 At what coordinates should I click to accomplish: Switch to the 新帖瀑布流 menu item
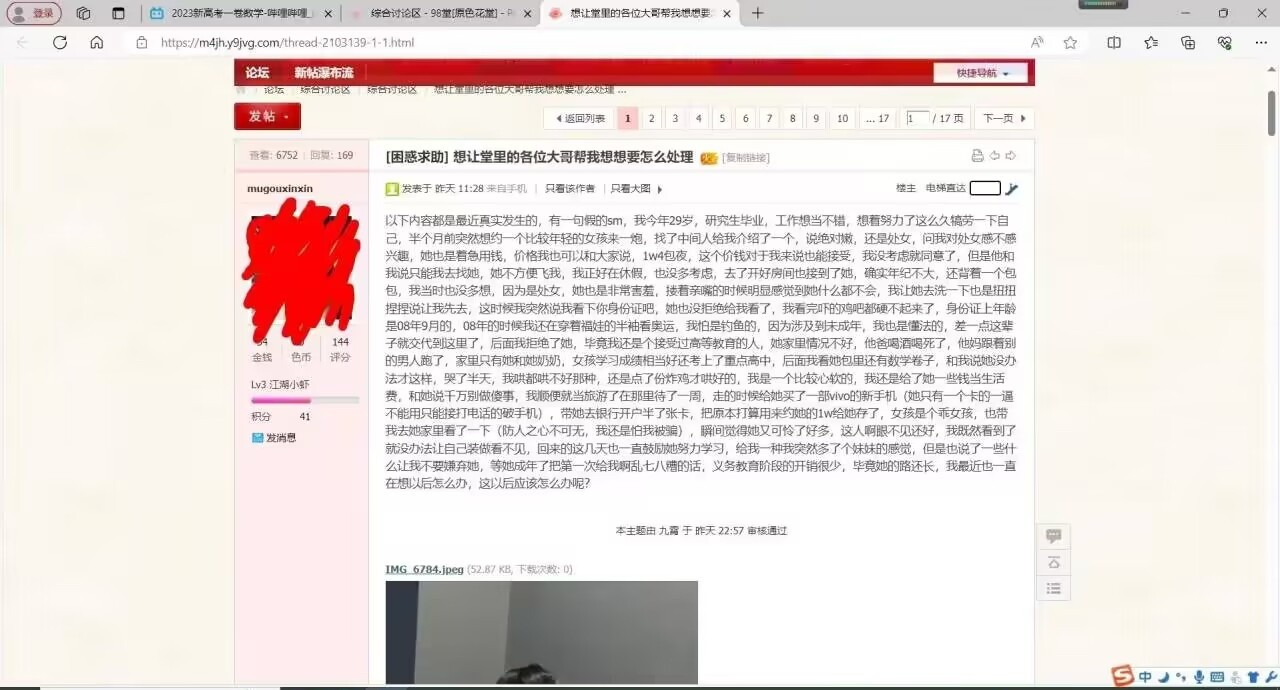tap(326, 73)
